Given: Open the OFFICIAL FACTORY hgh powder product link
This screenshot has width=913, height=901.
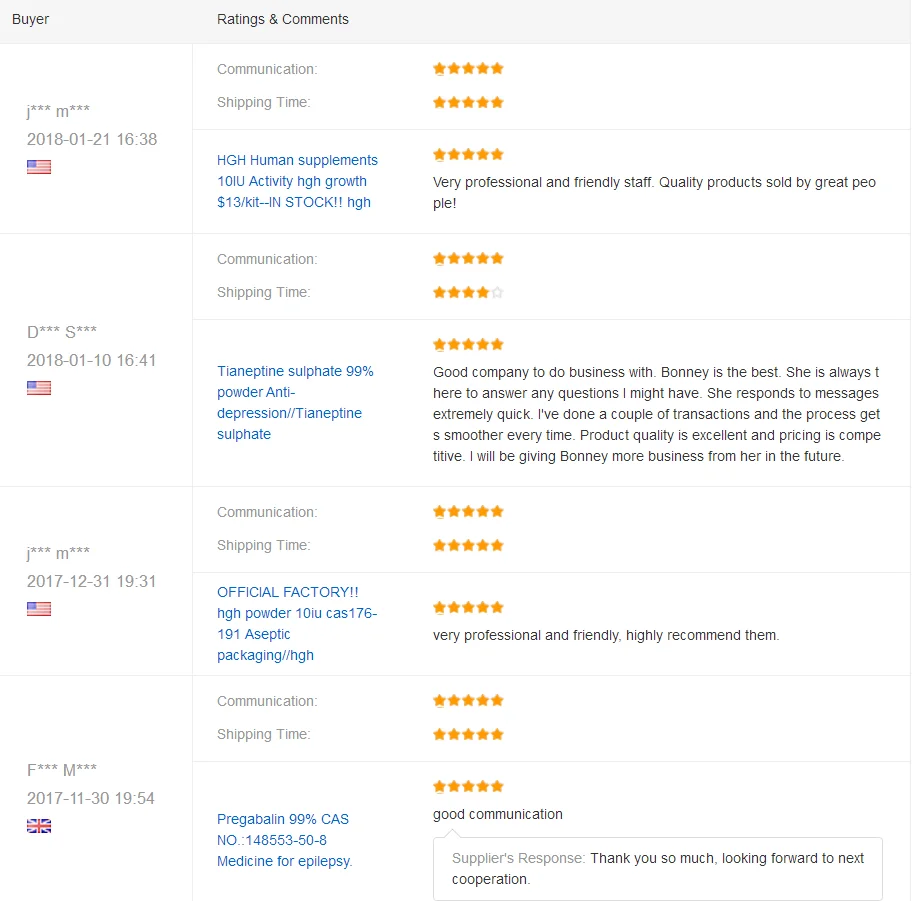Looking at the screenshot, I should coord(297,624).
